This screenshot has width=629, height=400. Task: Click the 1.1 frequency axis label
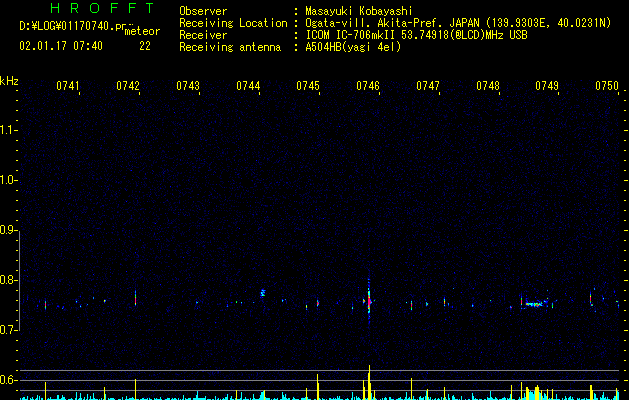click(x=8, y=130)
